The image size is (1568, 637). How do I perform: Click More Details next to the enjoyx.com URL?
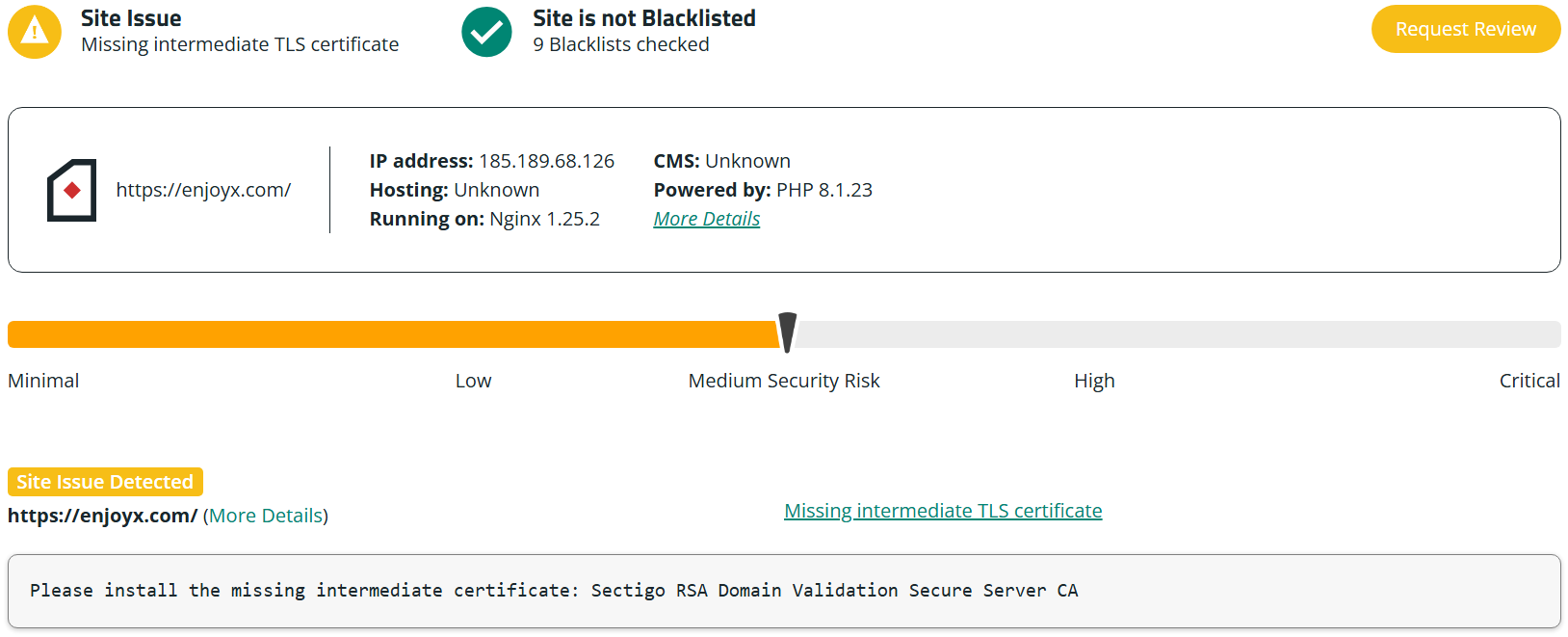pyautogui.click(x=266, y=516)
